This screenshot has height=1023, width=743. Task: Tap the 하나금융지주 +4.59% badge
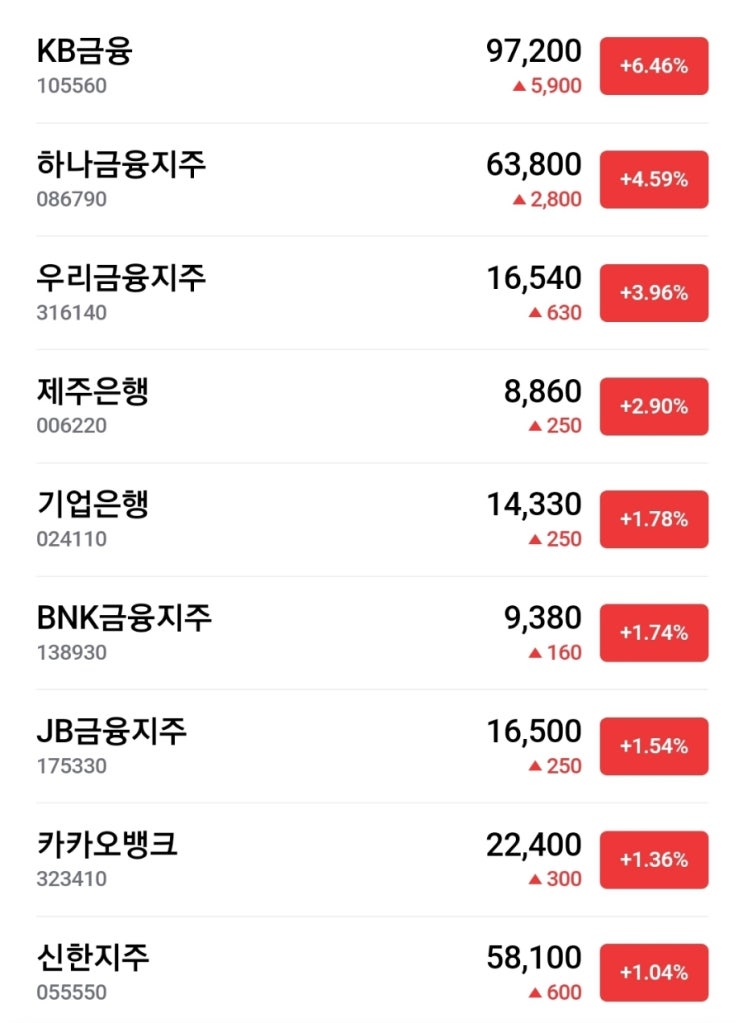[653, 180]
